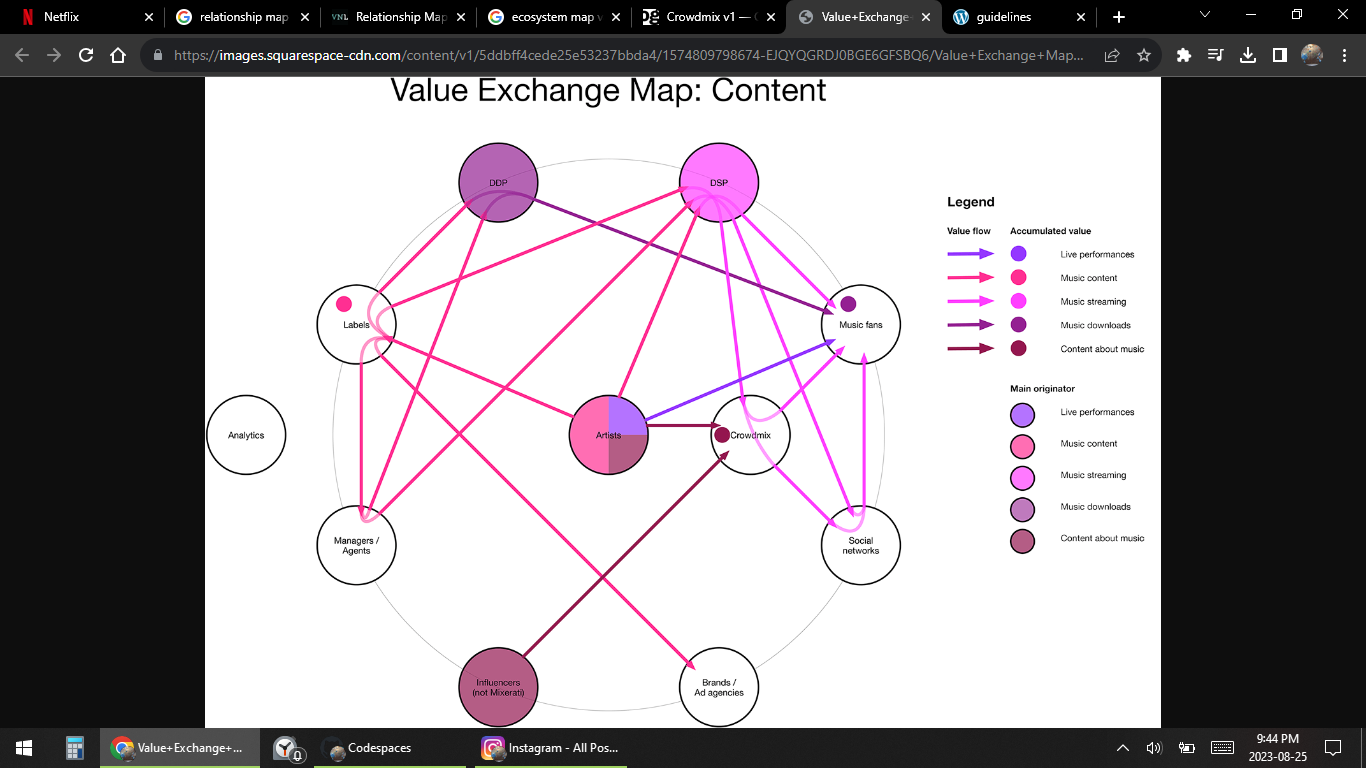Open the volume control in system tray
The image size is (1366, 768).
(x=1154, y=748)
